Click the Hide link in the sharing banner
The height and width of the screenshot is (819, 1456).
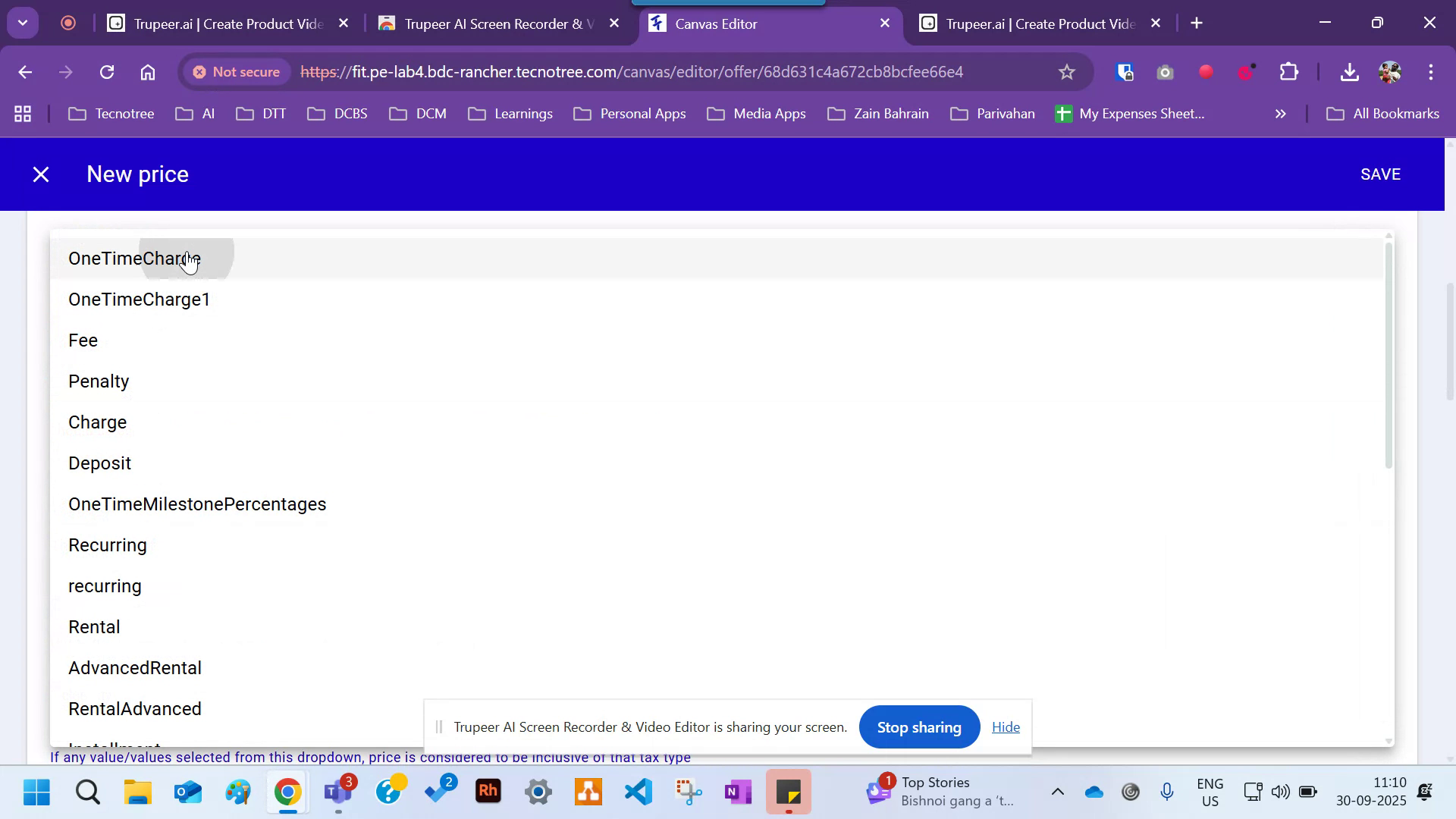1006,726
